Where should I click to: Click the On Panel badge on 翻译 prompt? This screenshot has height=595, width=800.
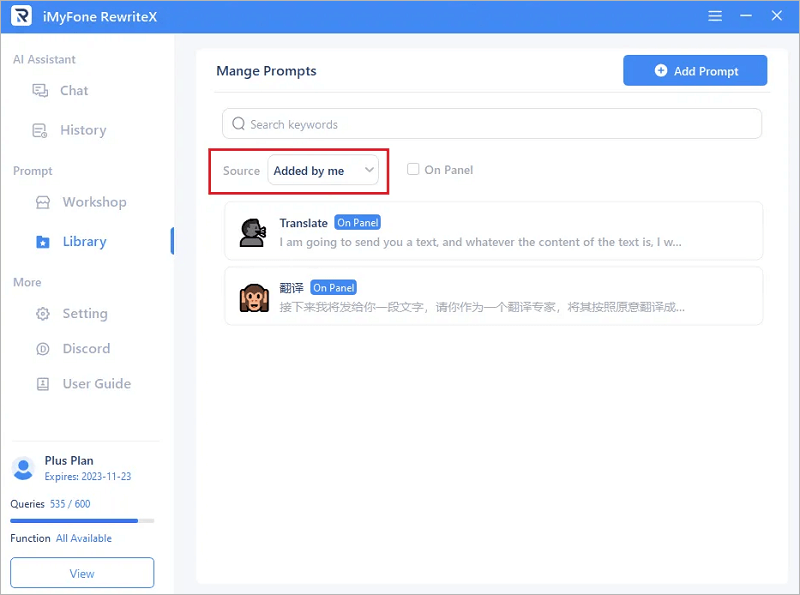coord(333,287)
